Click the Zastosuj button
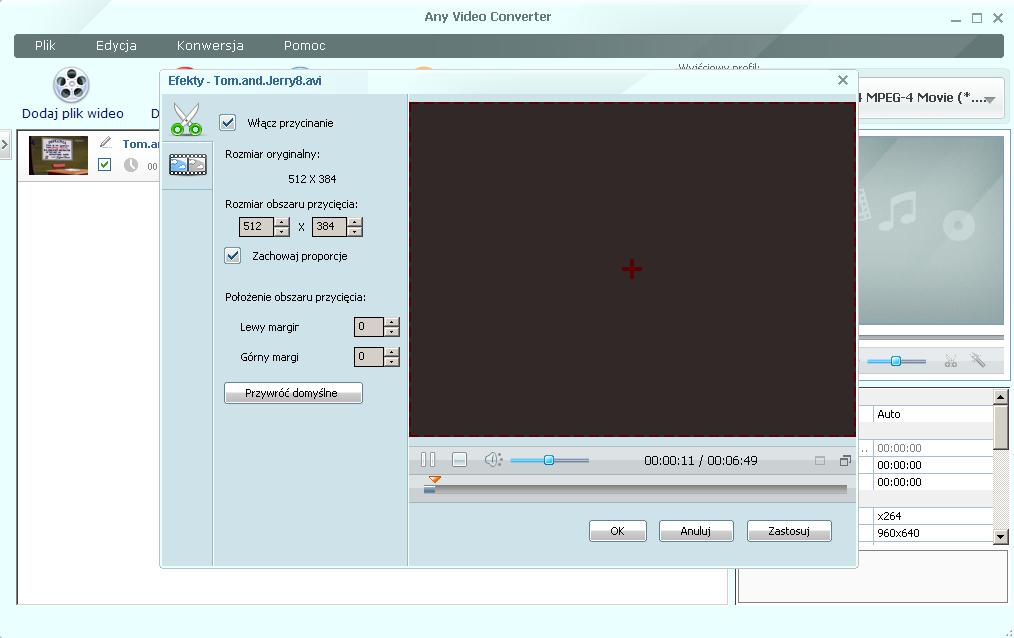 click(788, 531)
